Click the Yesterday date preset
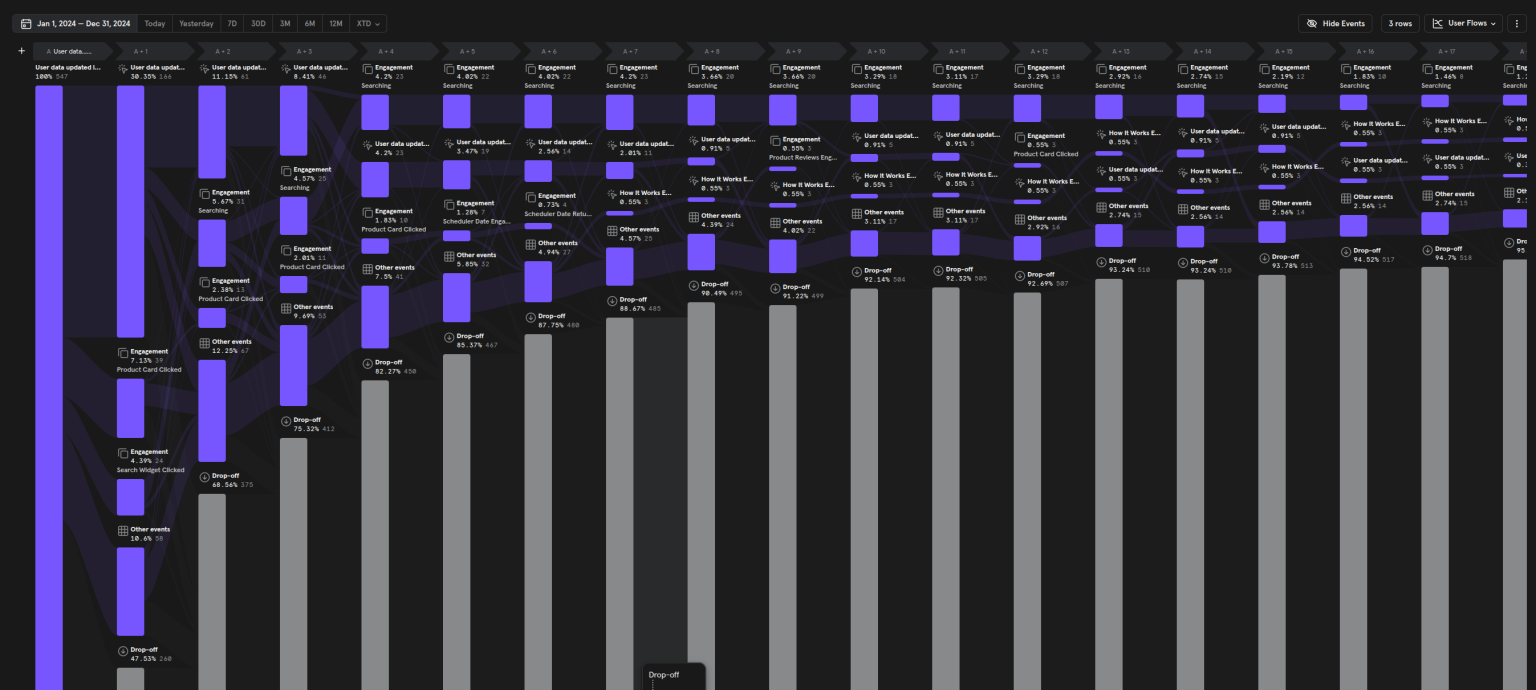The height and width of the screenshot is (690, 1536). tap(196, 23)
